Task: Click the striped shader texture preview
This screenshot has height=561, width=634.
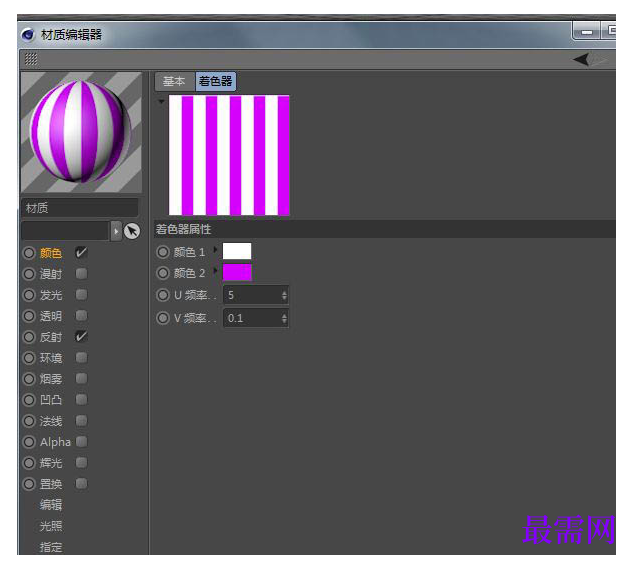Action: [x=229, y=155]
